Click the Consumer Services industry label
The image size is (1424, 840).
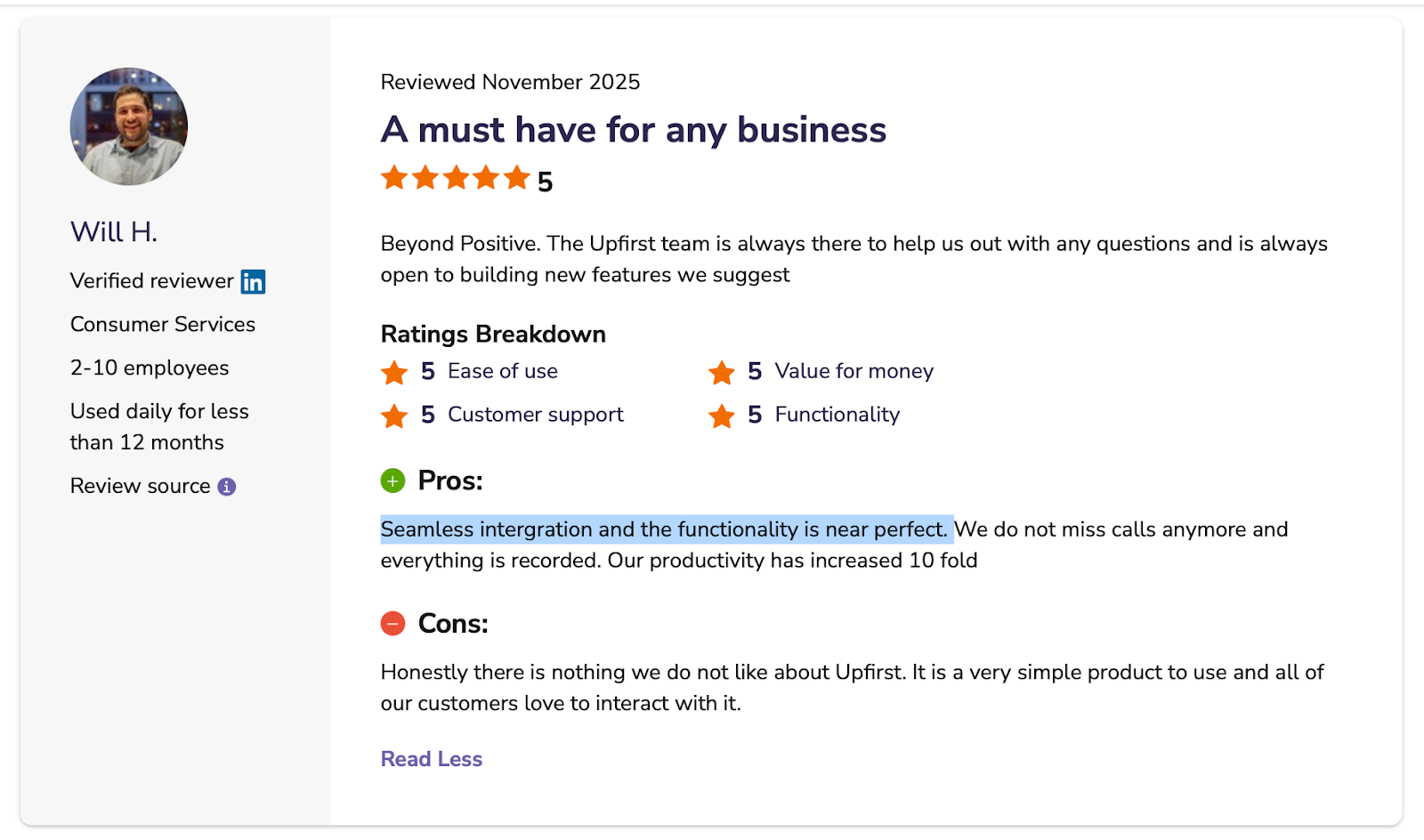pyautogui.click(x=163, y=325)
